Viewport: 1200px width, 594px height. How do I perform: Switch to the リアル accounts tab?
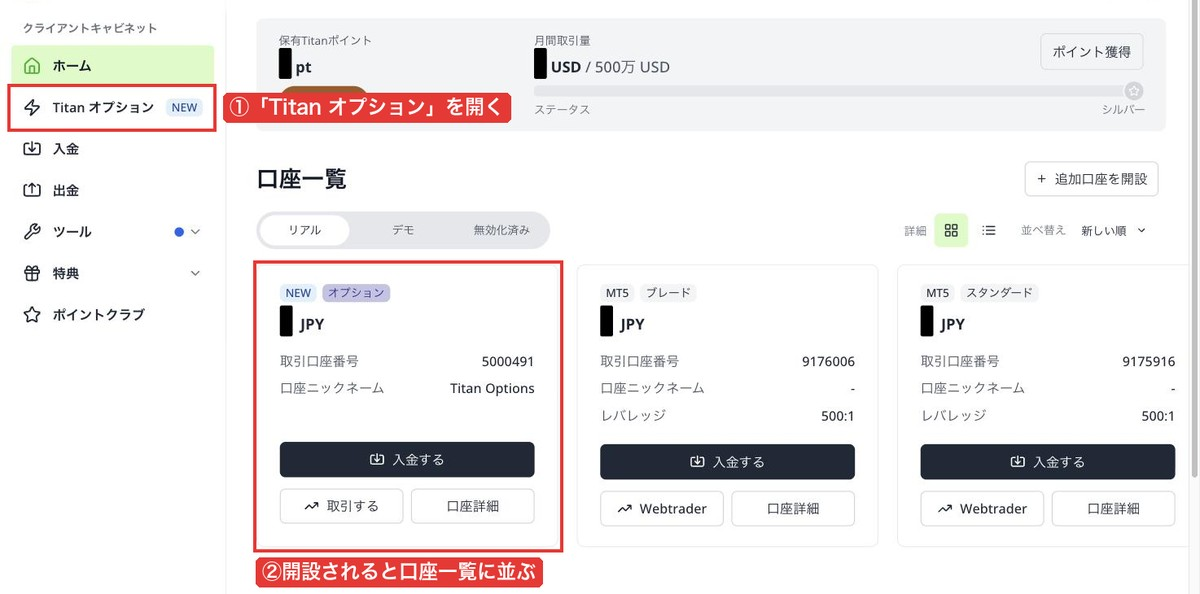click(x=305, y=230)
